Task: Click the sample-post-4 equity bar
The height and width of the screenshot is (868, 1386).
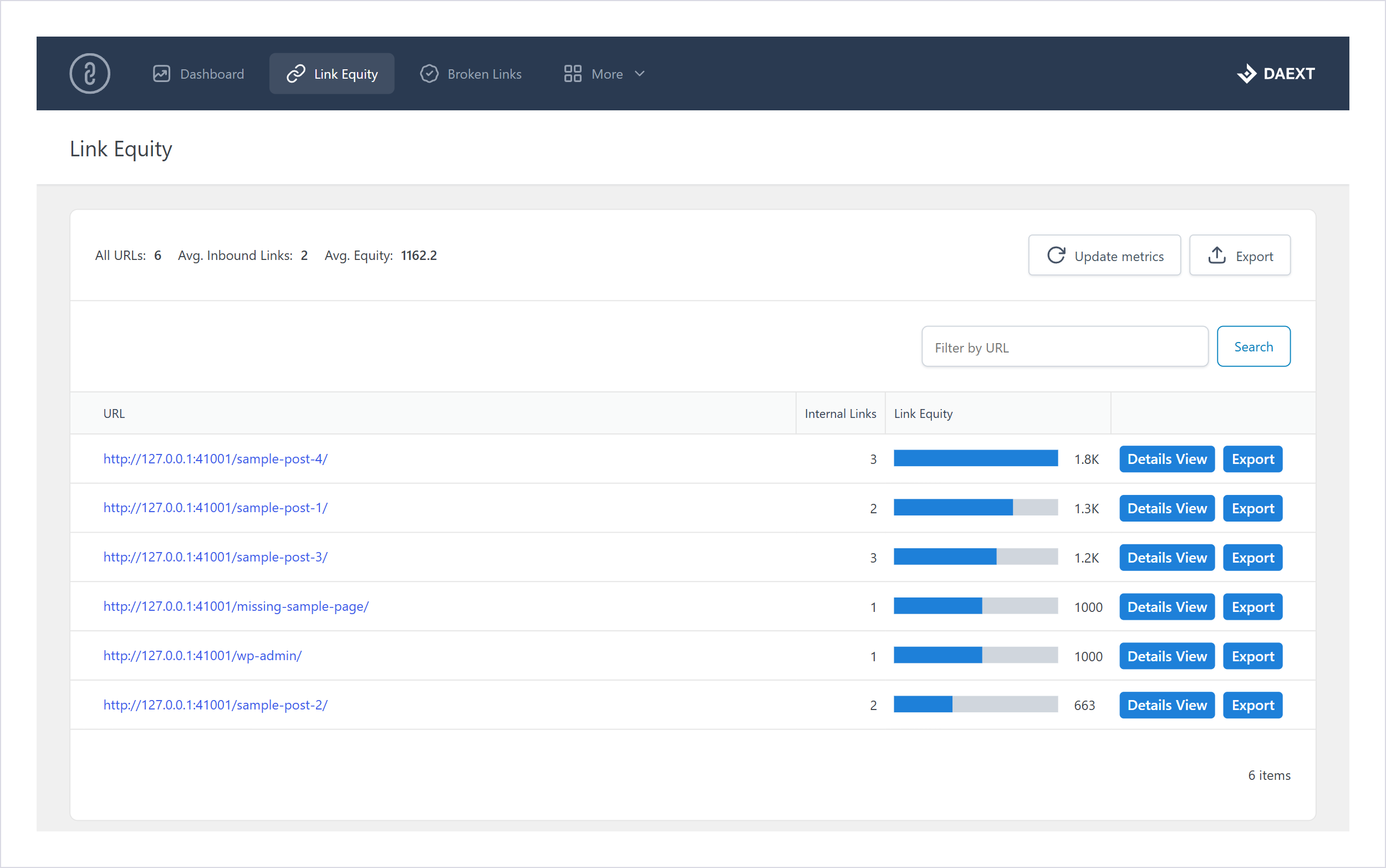Action: click(x=976, y=458)
